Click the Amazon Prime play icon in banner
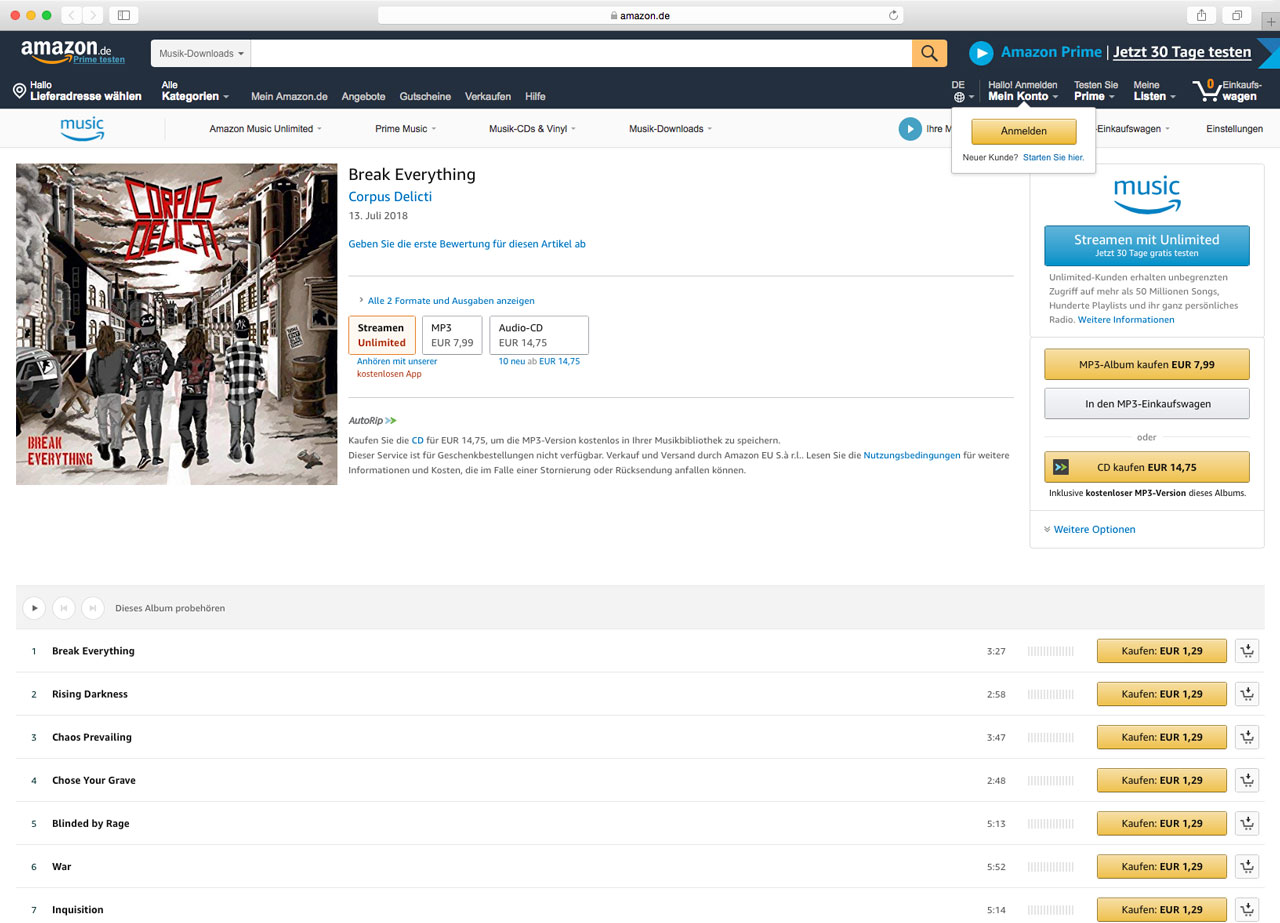Screen dimensions: 1280x923 click(981, 52)
